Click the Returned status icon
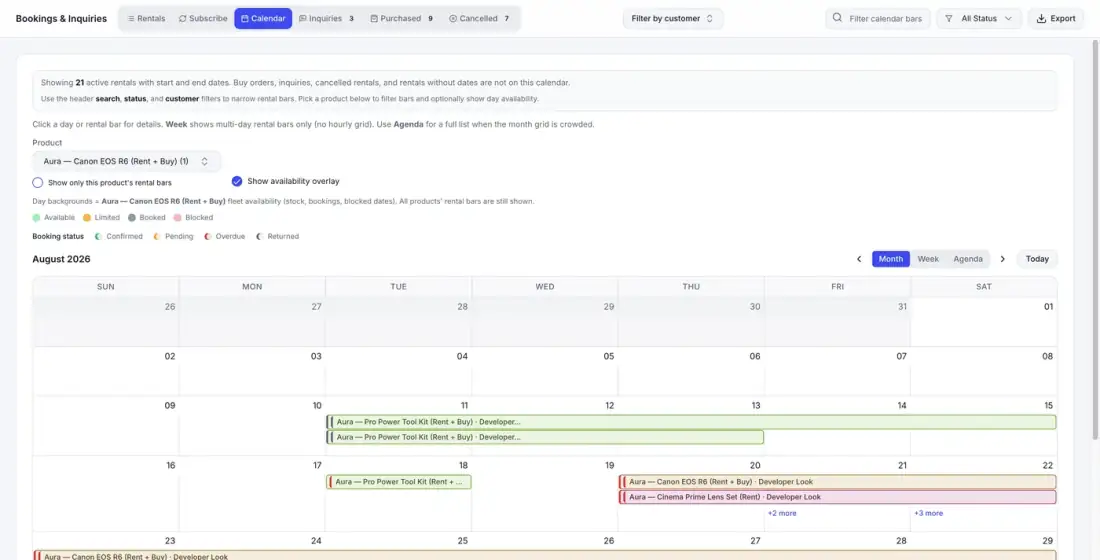Viewport: 1100px width, 560px height. click(260, 236)
